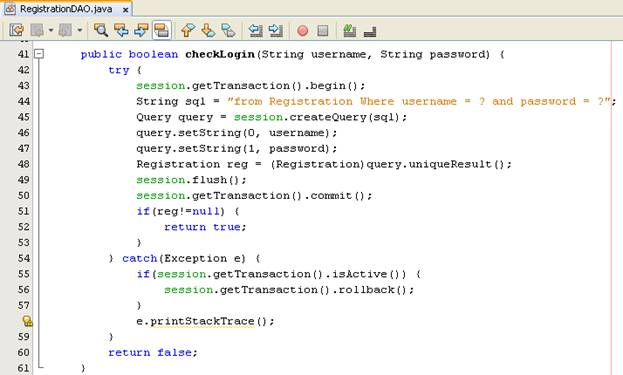Click line number 52 in the gutter

[23, 226]
